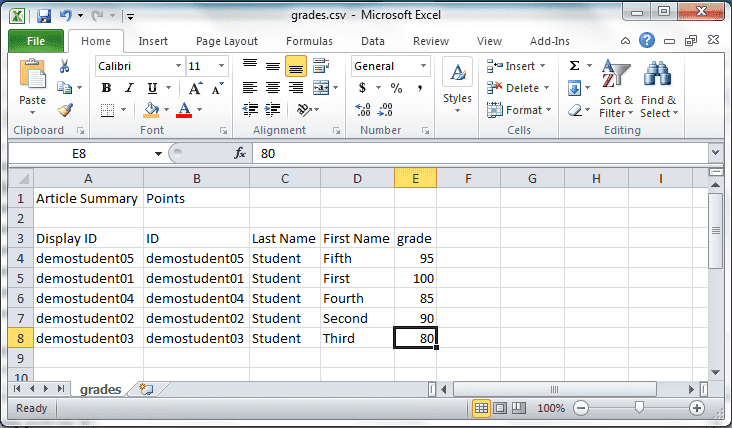Select the Format Painter brush
Screen dimensions: 732x428
[x=65, y=110]
